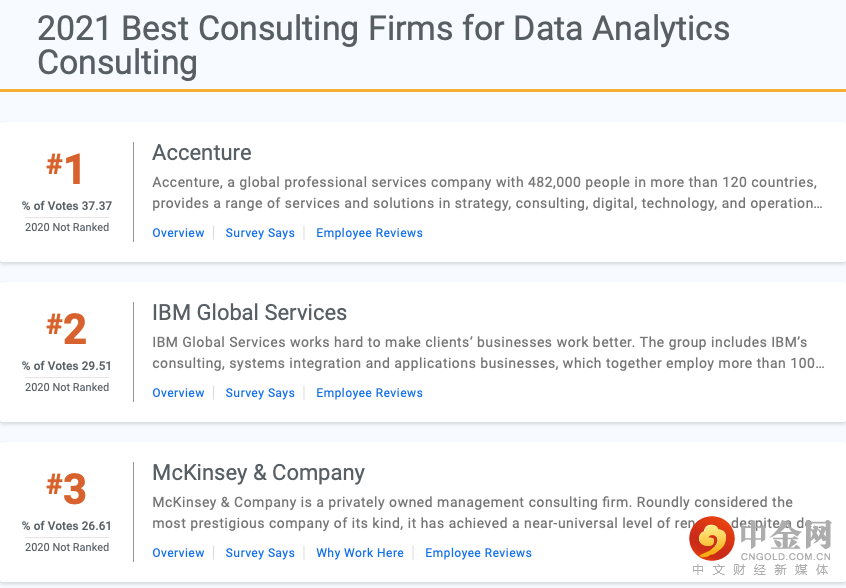The image size is (846, 588).
Task: View McKinsey & Company Employee Reviews
Action: point(478,553)
